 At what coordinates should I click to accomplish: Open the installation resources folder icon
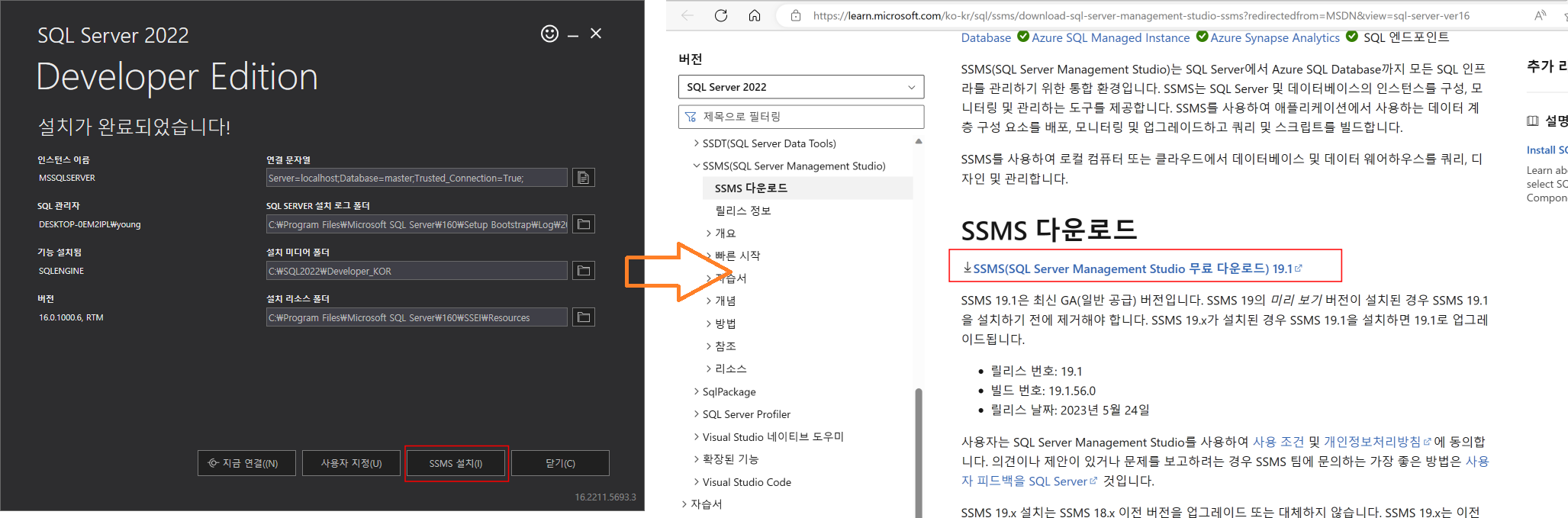click(x=584, y=317)
